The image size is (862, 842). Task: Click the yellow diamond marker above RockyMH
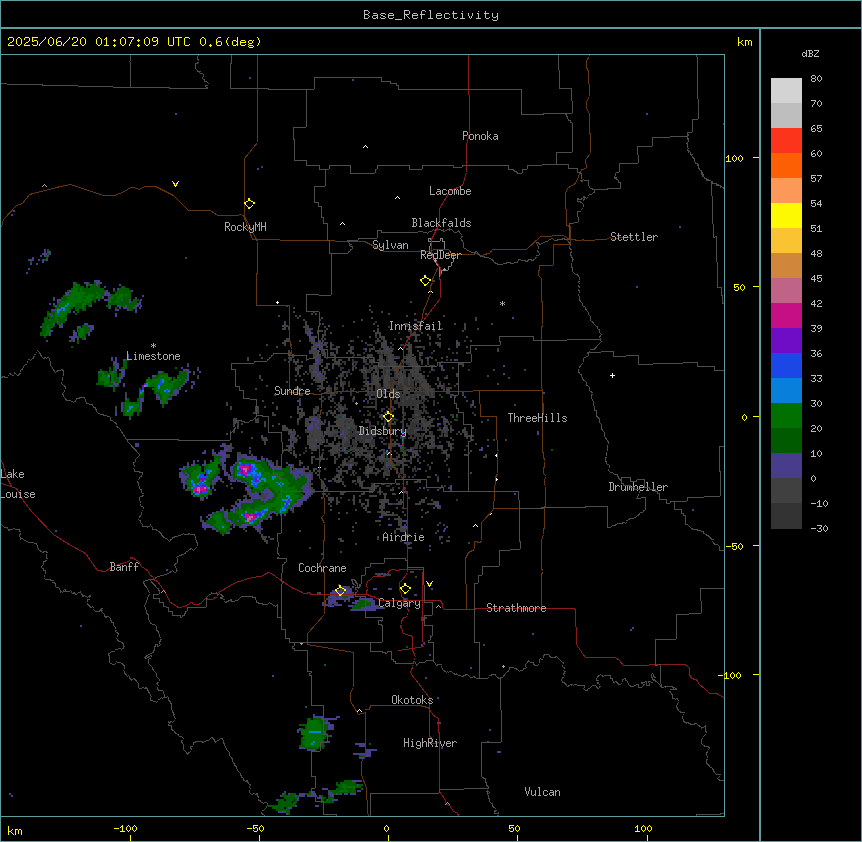pyautogui.click(x=249, y=204)
